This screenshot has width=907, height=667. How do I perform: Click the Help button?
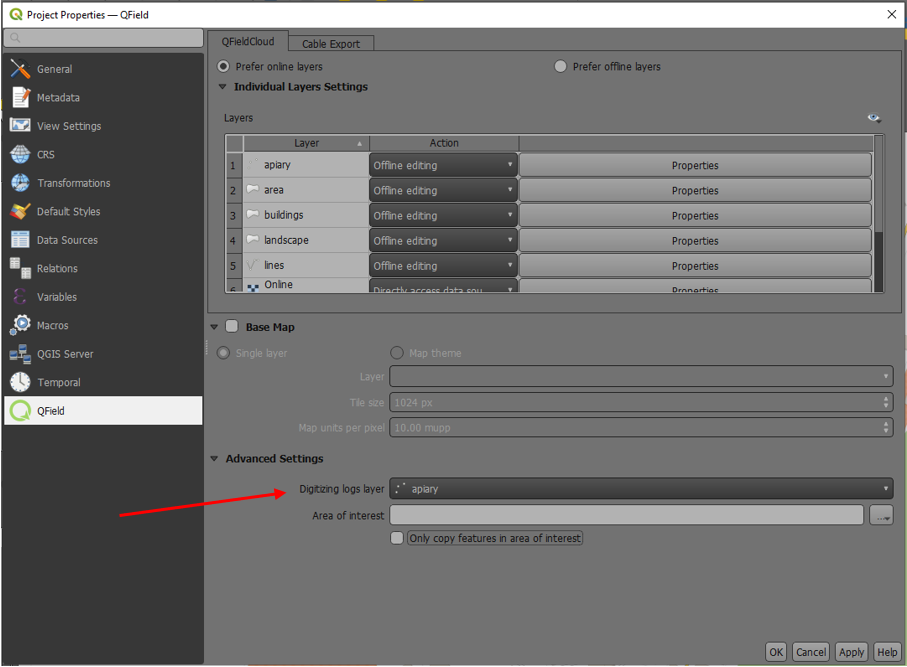click(887, 652)
